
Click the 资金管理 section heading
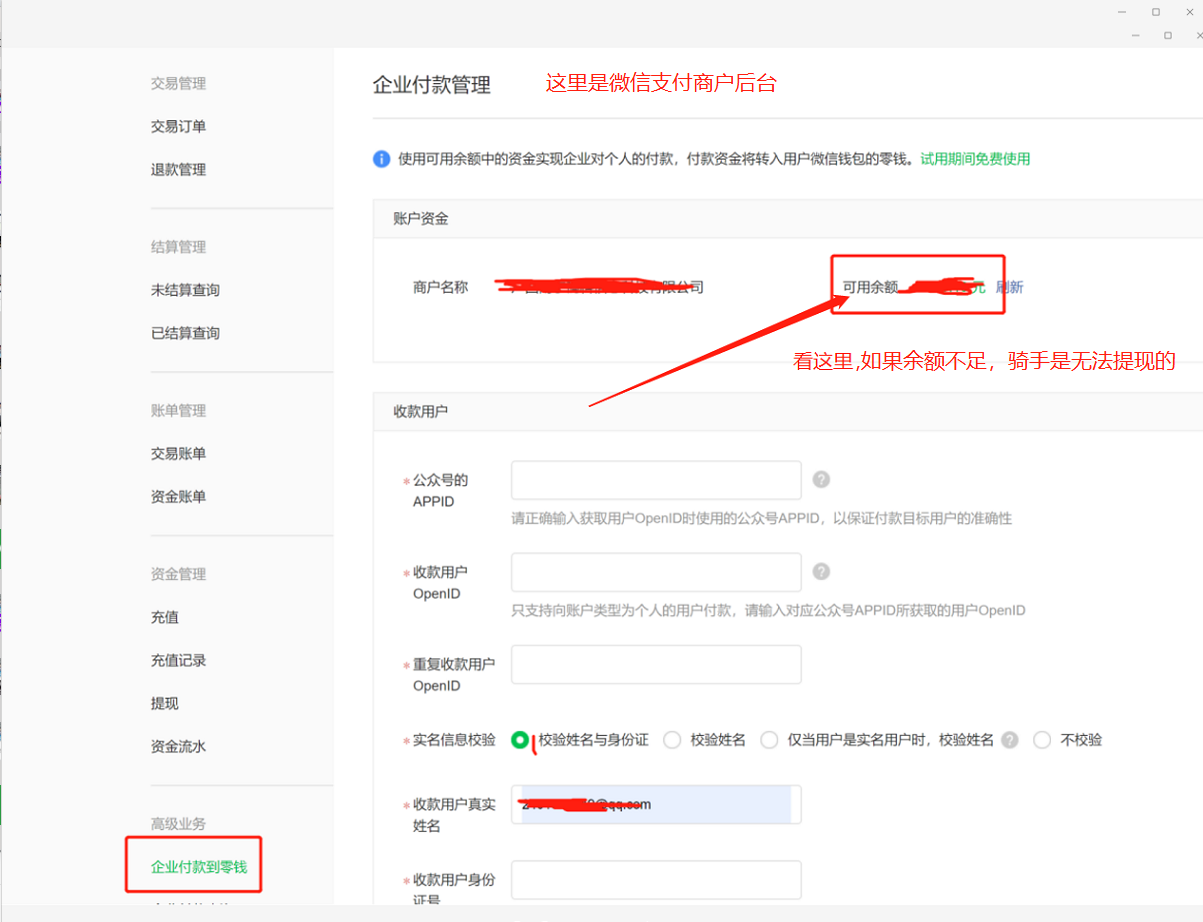(178, 574)
